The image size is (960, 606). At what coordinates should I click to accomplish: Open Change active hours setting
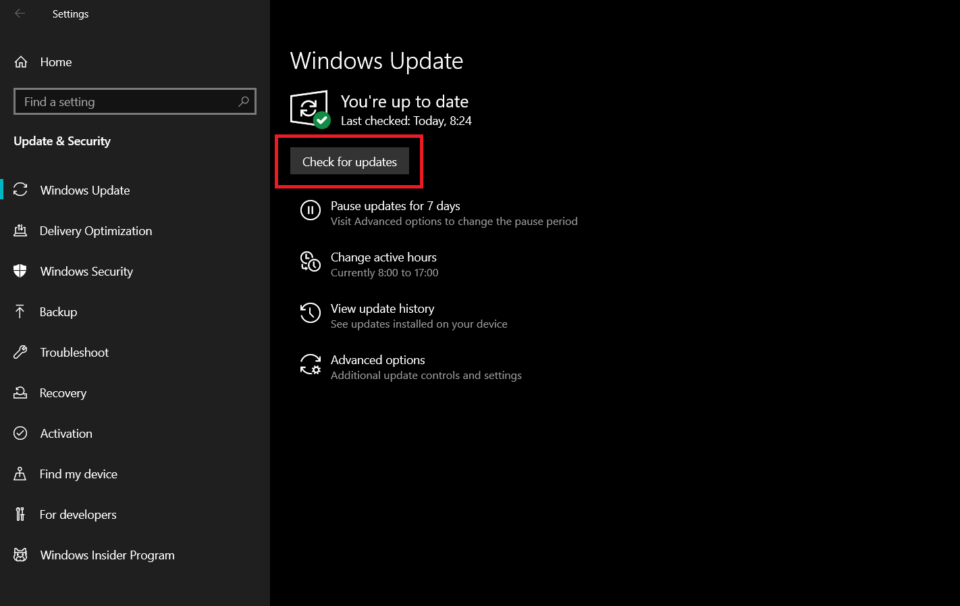tap(383, 257)
